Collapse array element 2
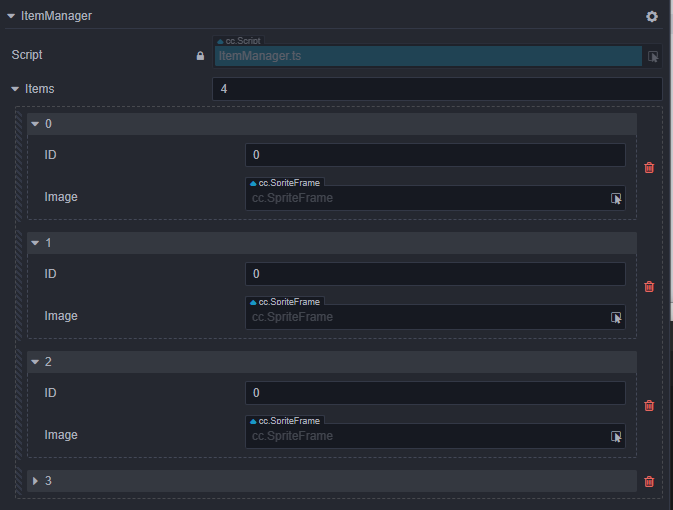The image size is (673, 510). pyautogui.click(x=36, y=362)
